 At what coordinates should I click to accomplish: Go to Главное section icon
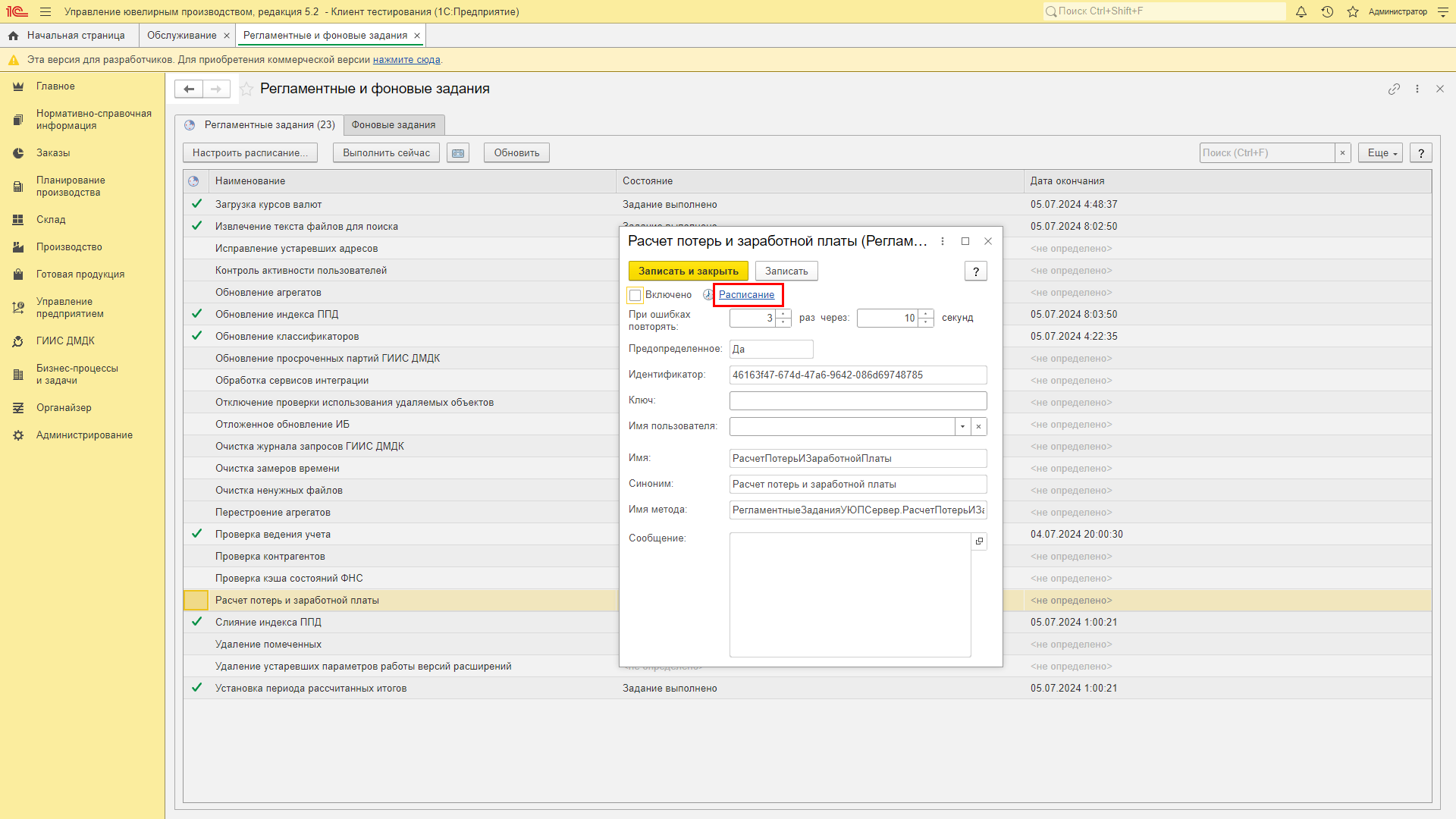(18, 86)
